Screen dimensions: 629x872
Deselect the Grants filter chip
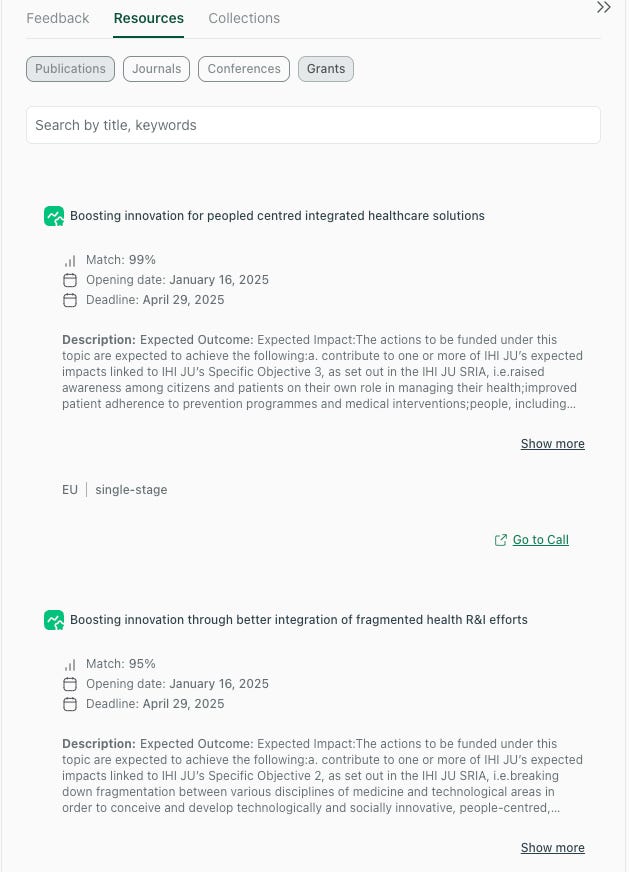click(x=325, y=69)
